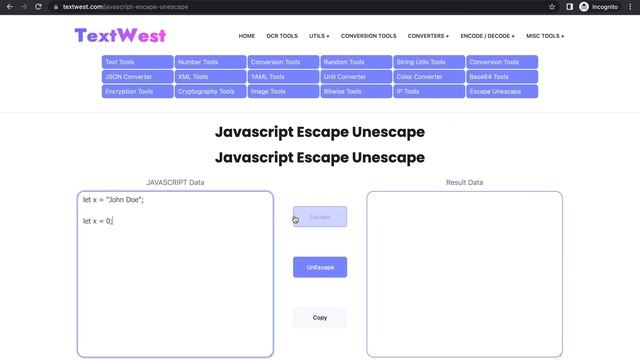Click the first Javascript Escape Unescape heading
Image resolution: width=640 pixels, height=360 pixels.
point(320,132)
